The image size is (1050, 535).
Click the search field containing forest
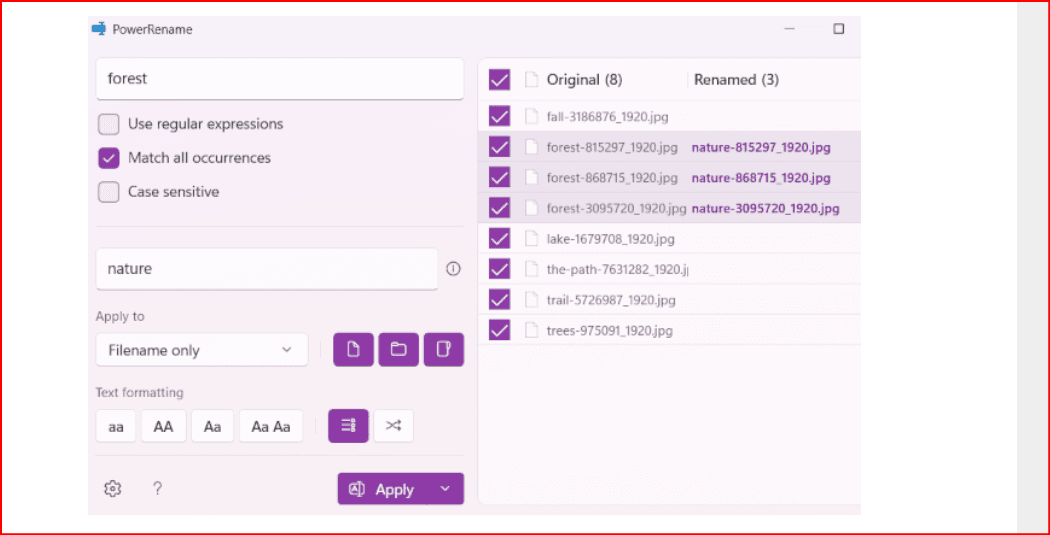(x=279, y=78)
